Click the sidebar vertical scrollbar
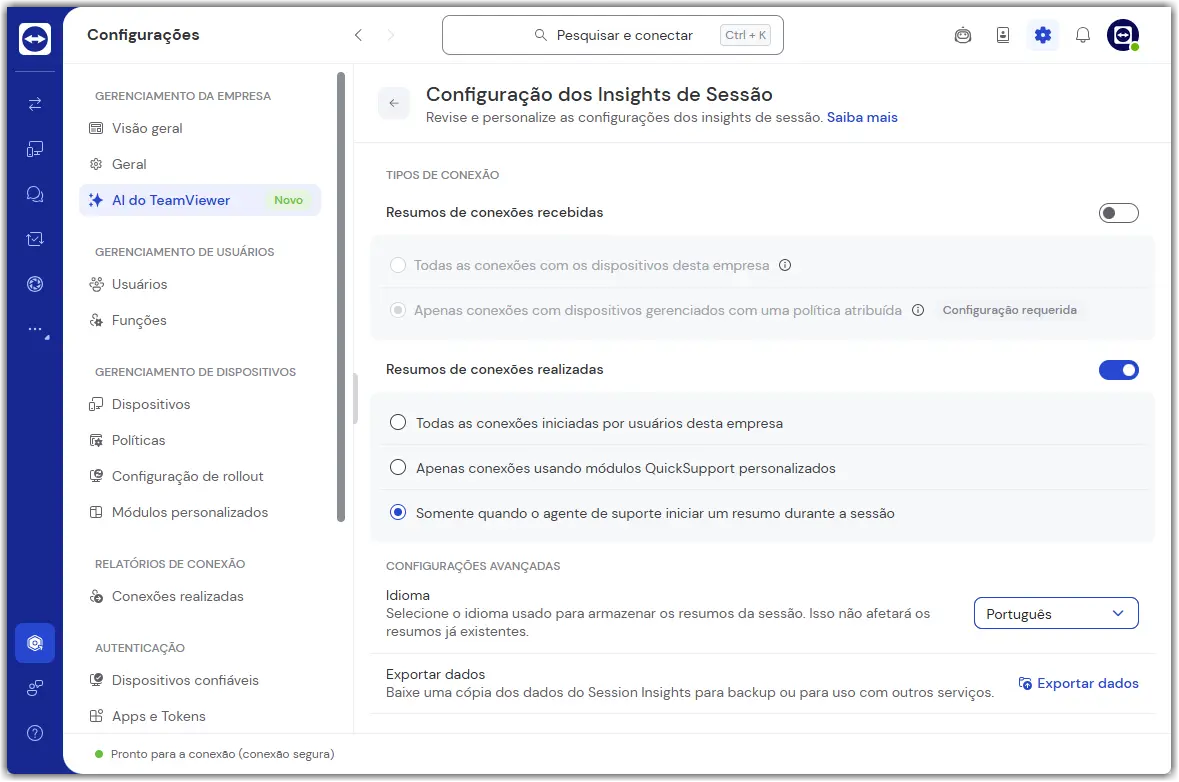Viewport: 1179px width, 782px height. [341, 297]
